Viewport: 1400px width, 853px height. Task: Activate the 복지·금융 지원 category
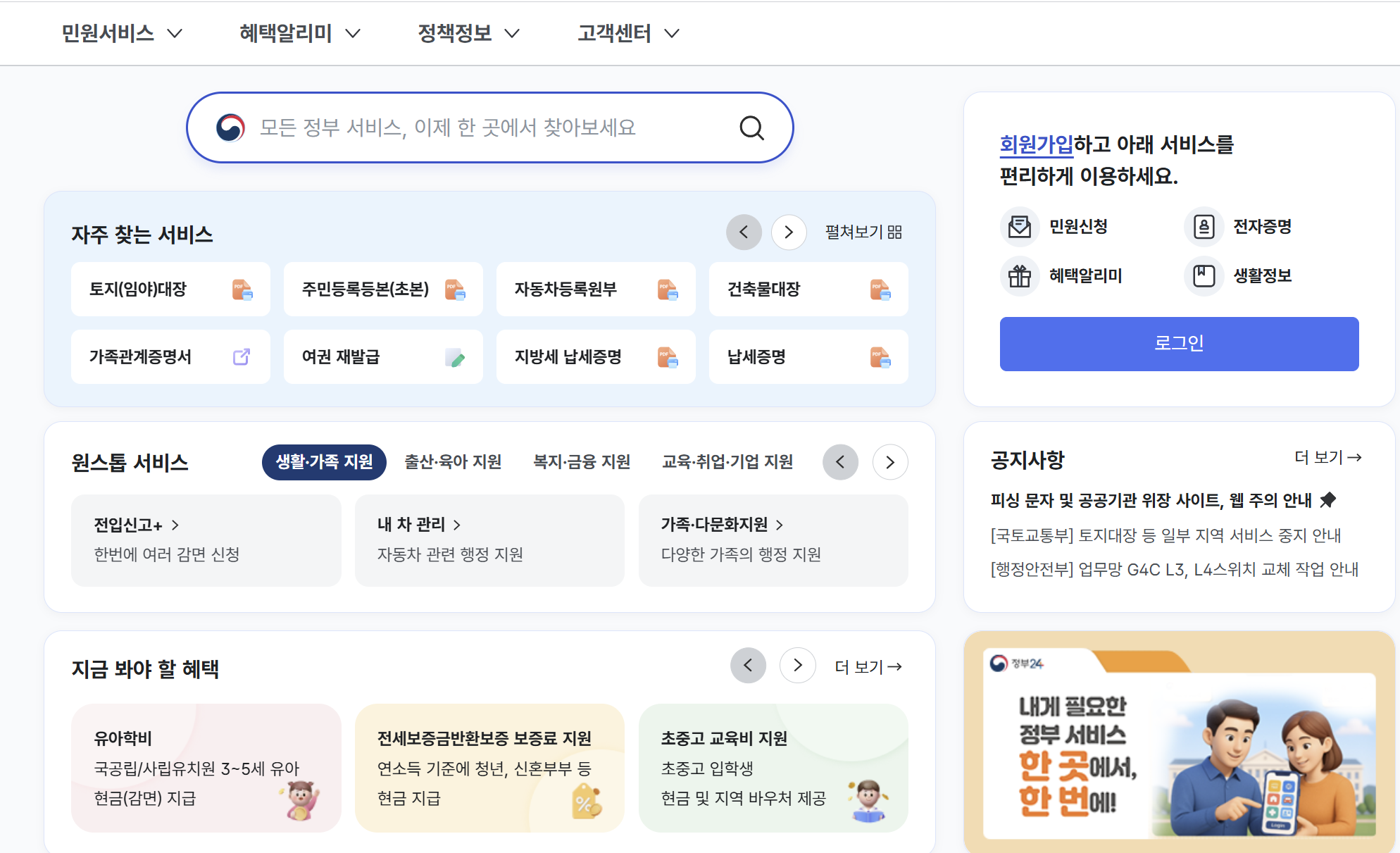coord(581,462)
